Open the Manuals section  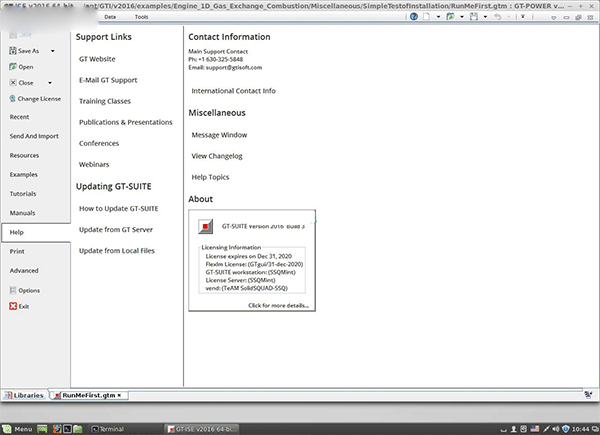pos(22,213)
